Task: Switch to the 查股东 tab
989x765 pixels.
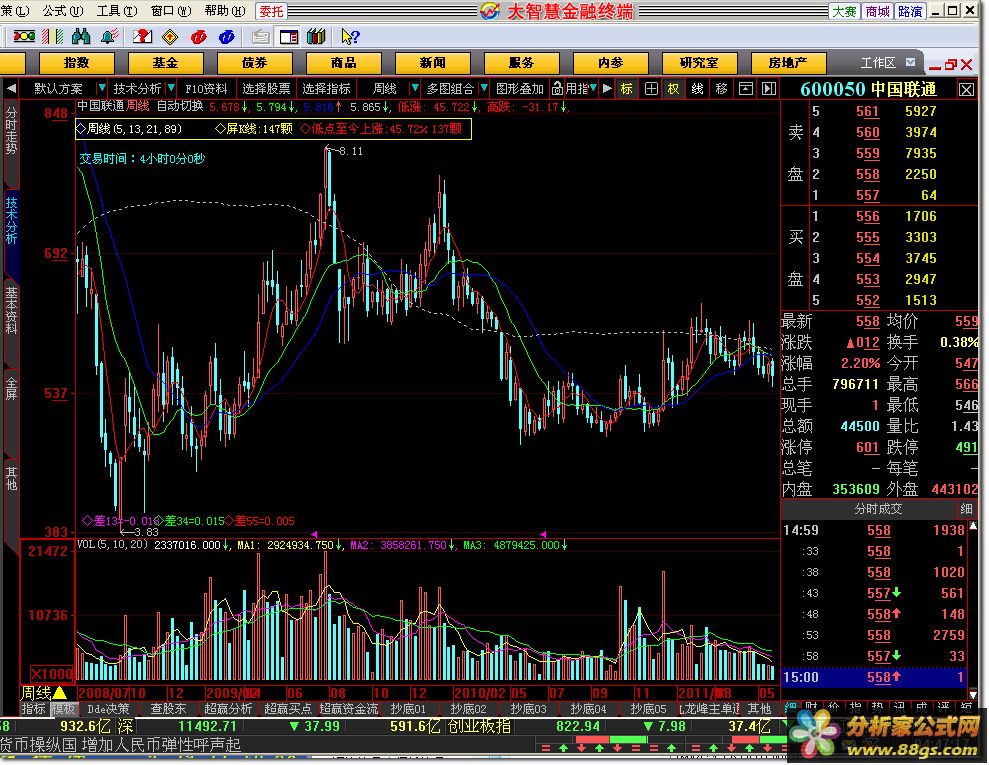Action: pos(168,708)
